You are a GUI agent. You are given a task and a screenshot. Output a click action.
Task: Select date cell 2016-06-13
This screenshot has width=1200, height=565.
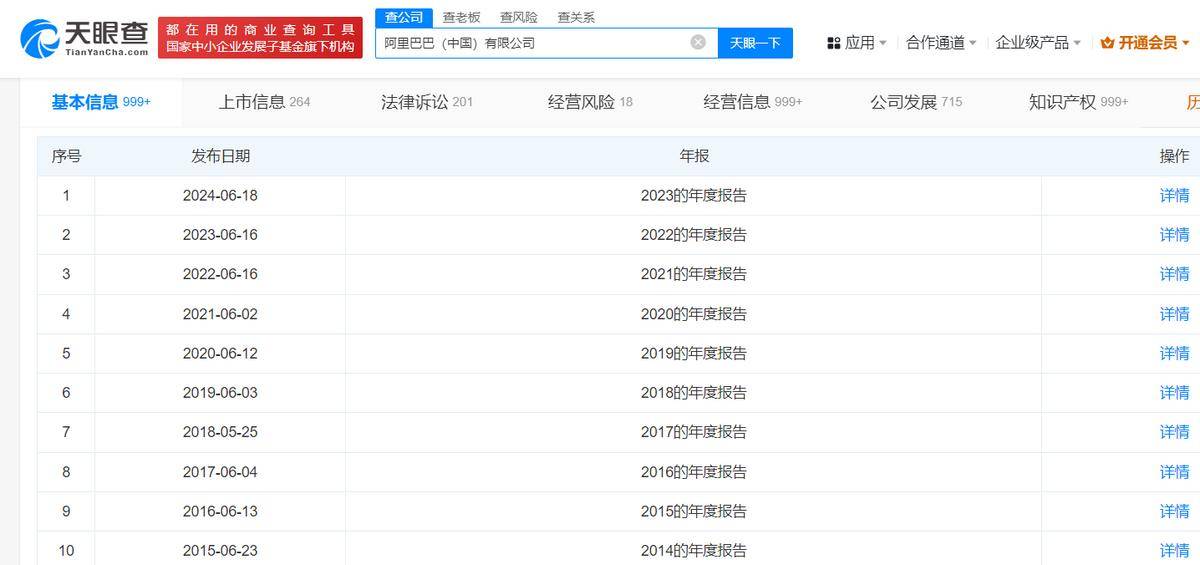pyautogui.click(x=220, y=512)
